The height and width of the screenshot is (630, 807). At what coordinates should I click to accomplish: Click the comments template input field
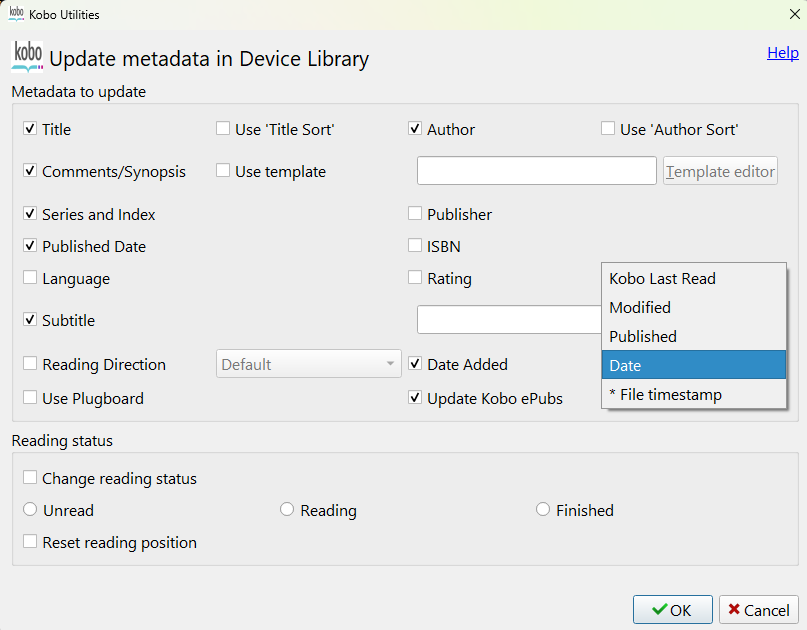[x=537, y=171]
